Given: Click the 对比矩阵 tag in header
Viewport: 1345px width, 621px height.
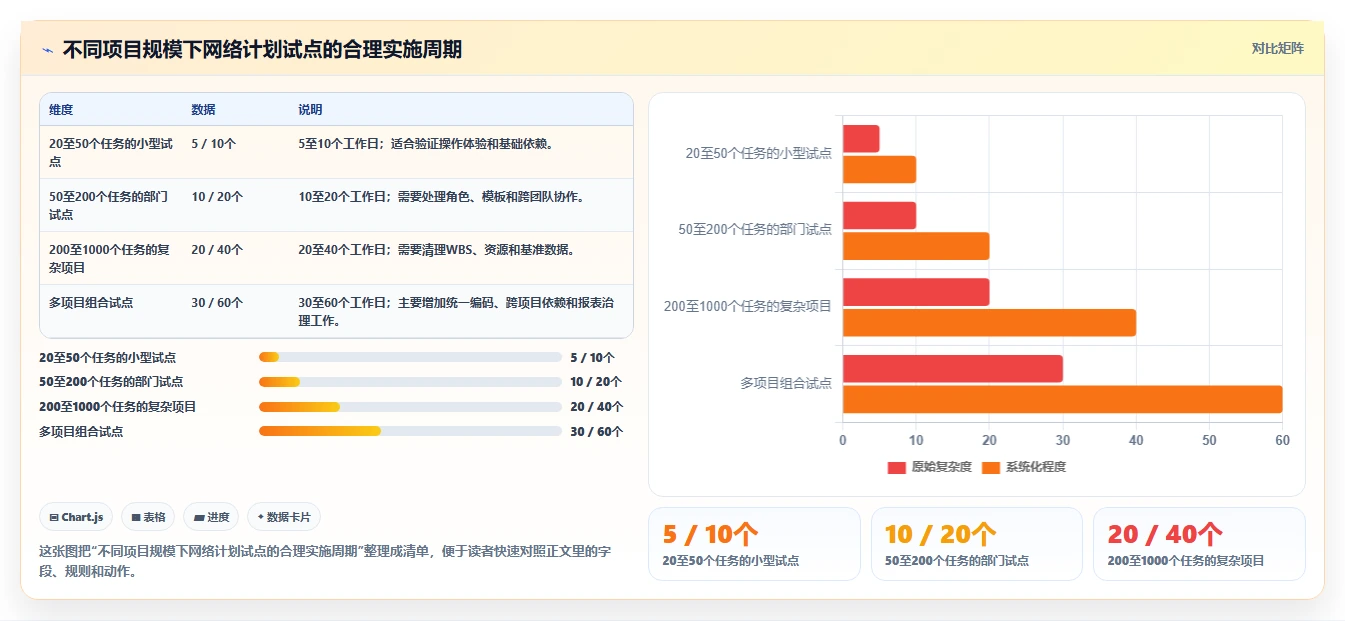Looking at the screenshot, I should coord(1277,48).
